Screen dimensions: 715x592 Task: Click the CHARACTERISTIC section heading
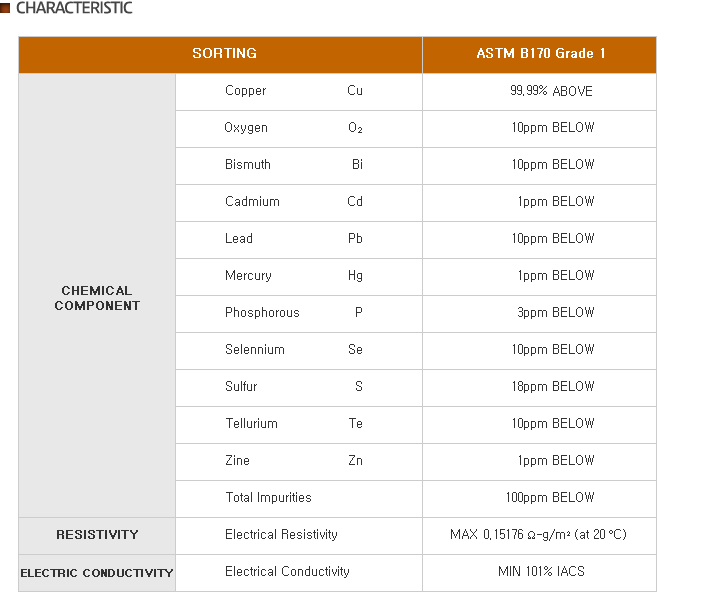point(74,9)
